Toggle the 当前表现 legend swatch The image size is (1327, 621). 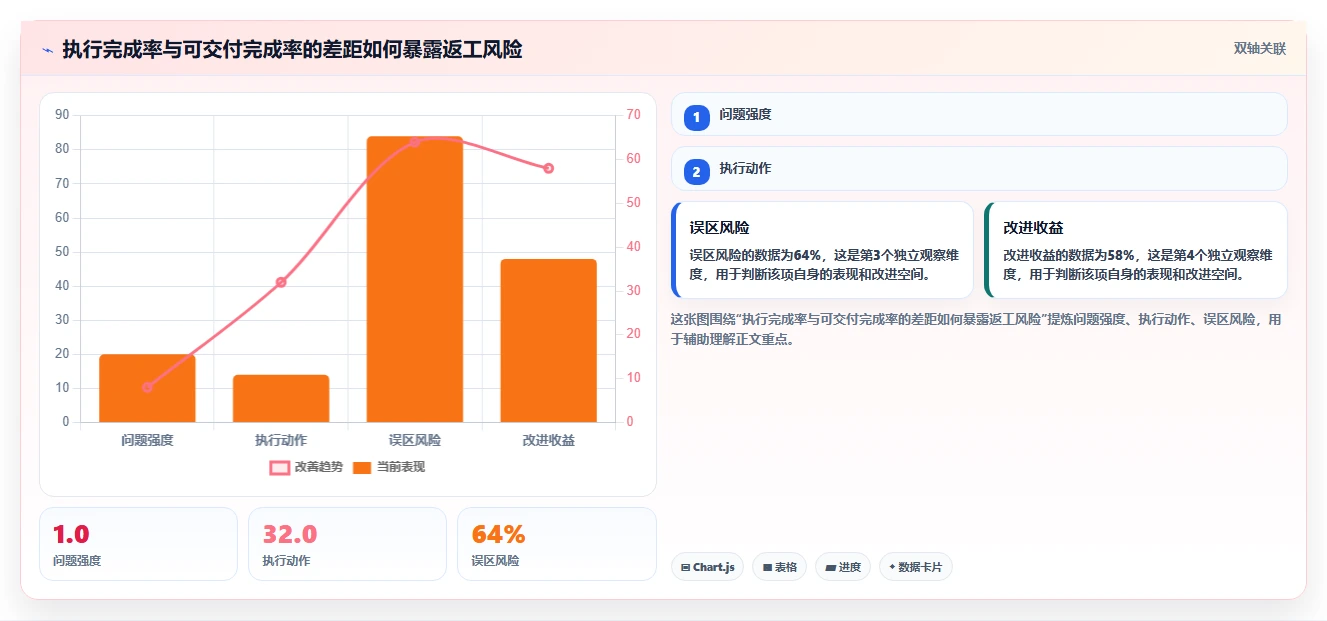coord(362,467)
